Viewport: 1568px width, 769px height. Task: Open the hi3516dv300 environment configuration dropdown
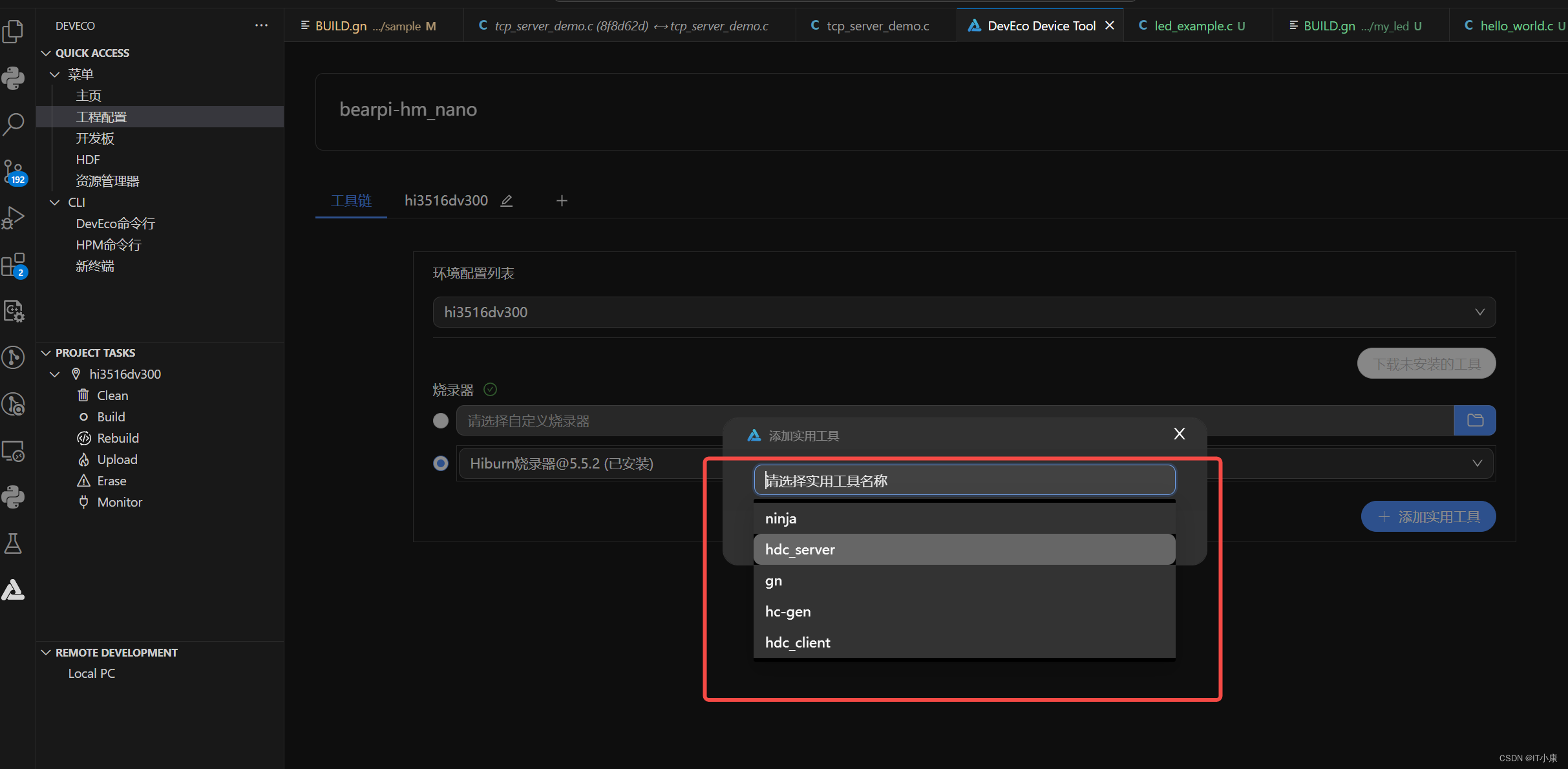click(964, 312)
